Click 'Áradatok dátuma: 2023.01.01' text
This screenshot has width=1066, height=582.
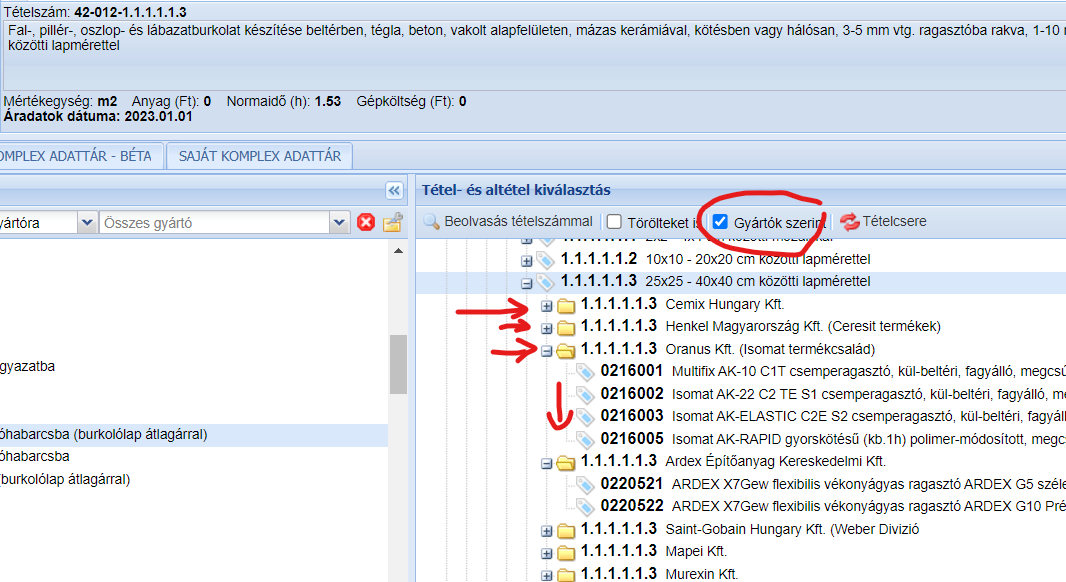[x=98, y=116]
